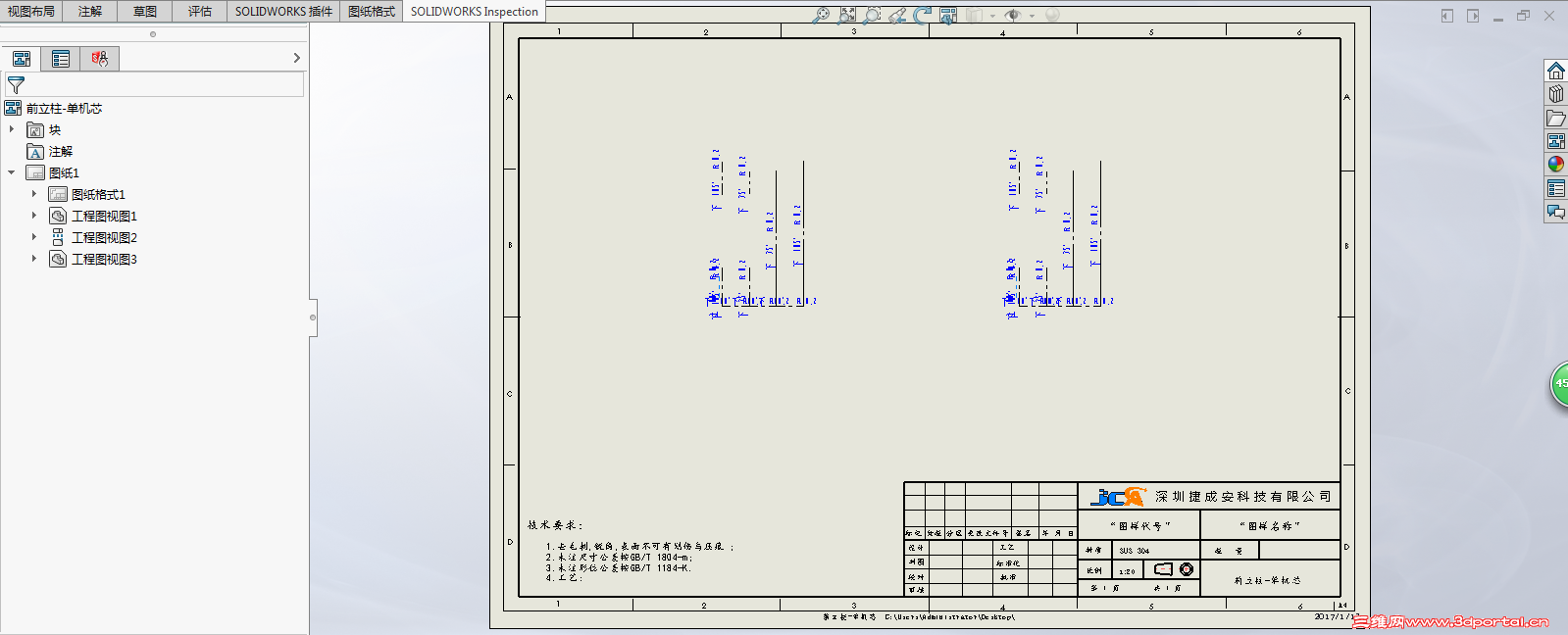Open the Custom Properties pane
1568x635 pixels.
pos(1556,188)
